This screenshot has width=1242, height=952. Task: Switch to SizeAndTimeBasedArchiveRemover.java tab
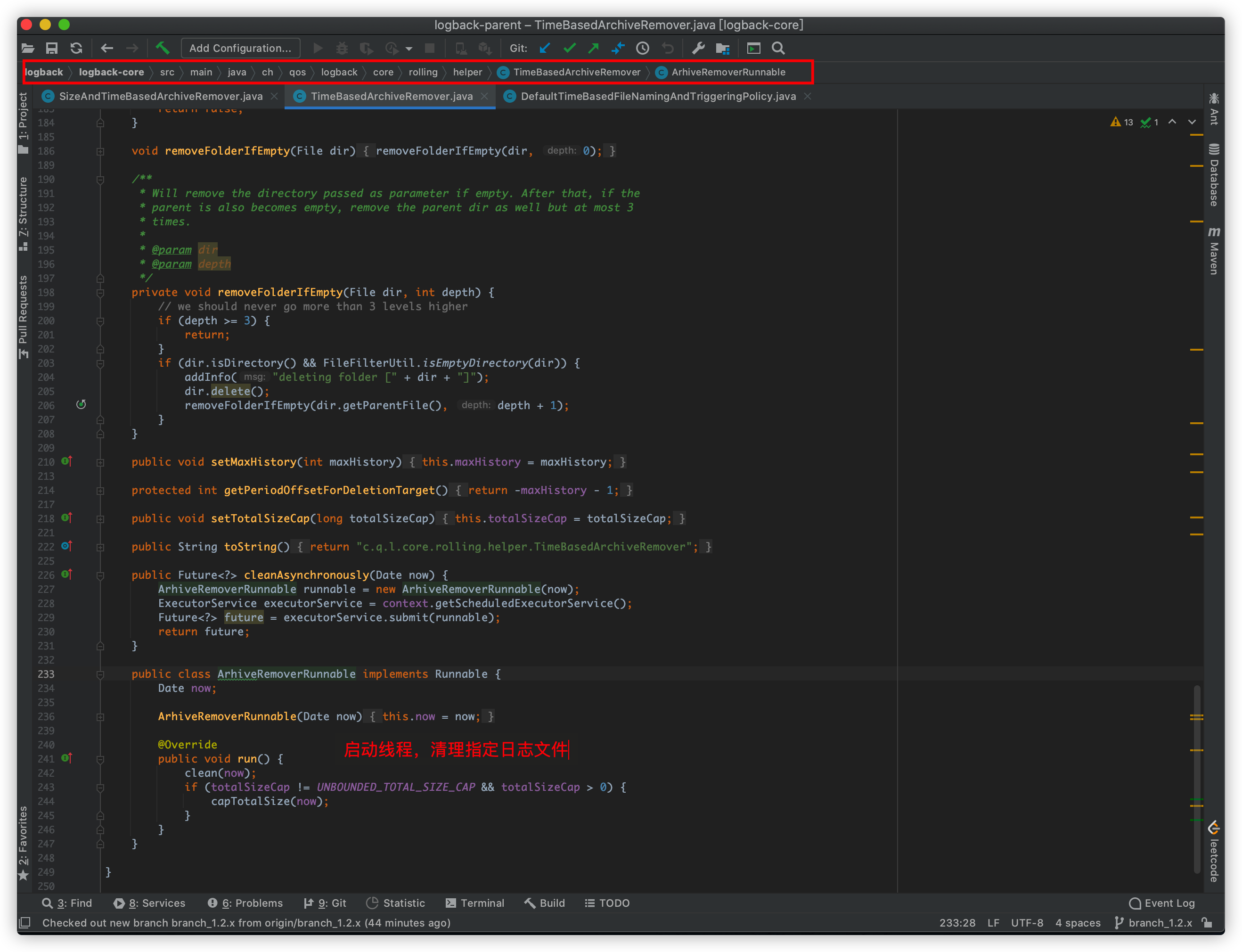(159, 96)
